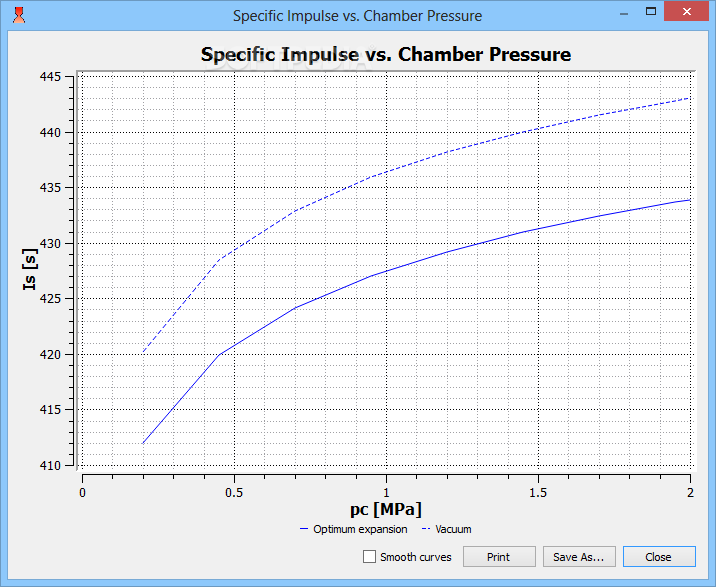Select the Optimum expansion legend entry
Image resolution: width=716 pixels, height=587 pixels.
click(x=353, y=529)
